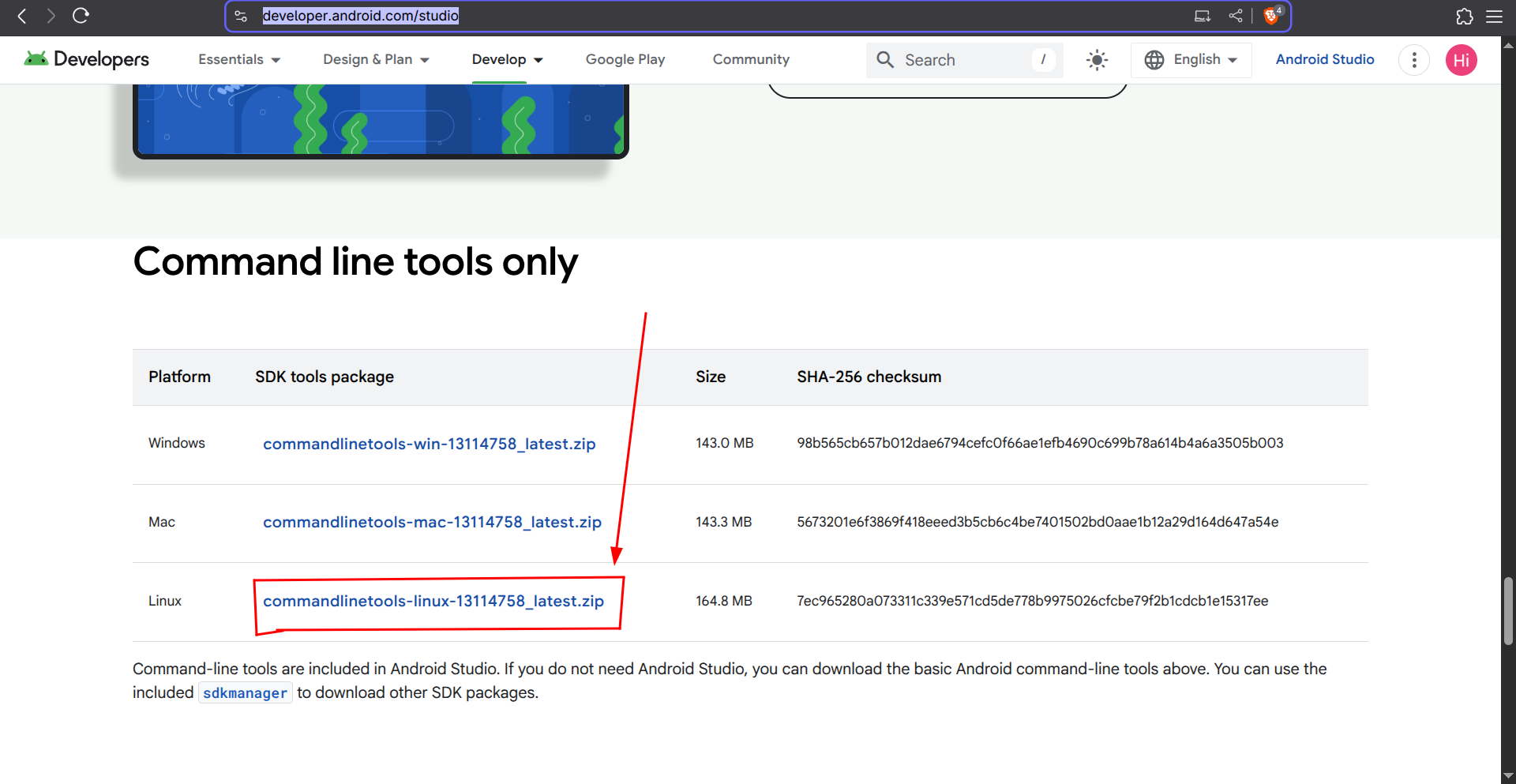Click the Windows platform cell
The height and width of the screenshot is (784, 1516).
(177, 443)
